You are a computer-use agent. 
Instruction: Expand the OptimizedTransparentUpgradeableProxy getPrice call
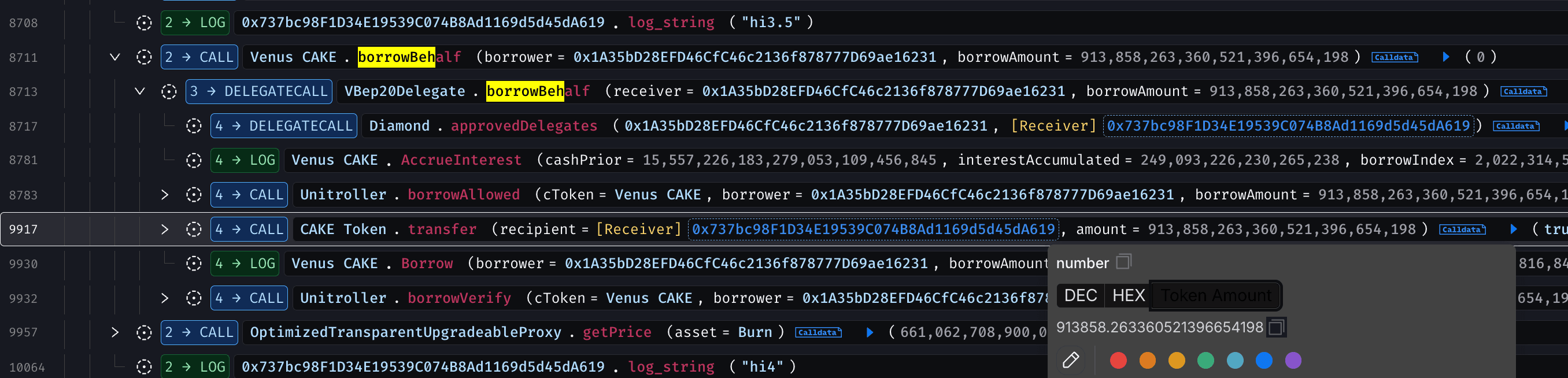[114, 332]
